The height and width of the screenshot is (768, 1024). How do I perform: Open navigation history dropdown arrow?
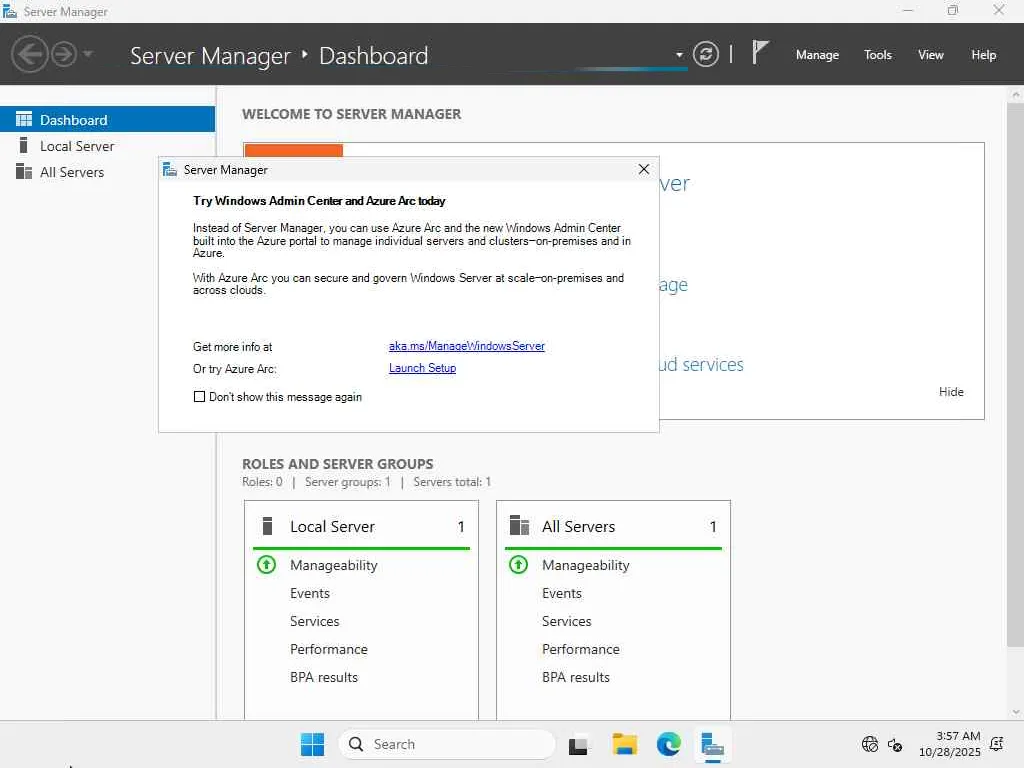coord(88,54)
